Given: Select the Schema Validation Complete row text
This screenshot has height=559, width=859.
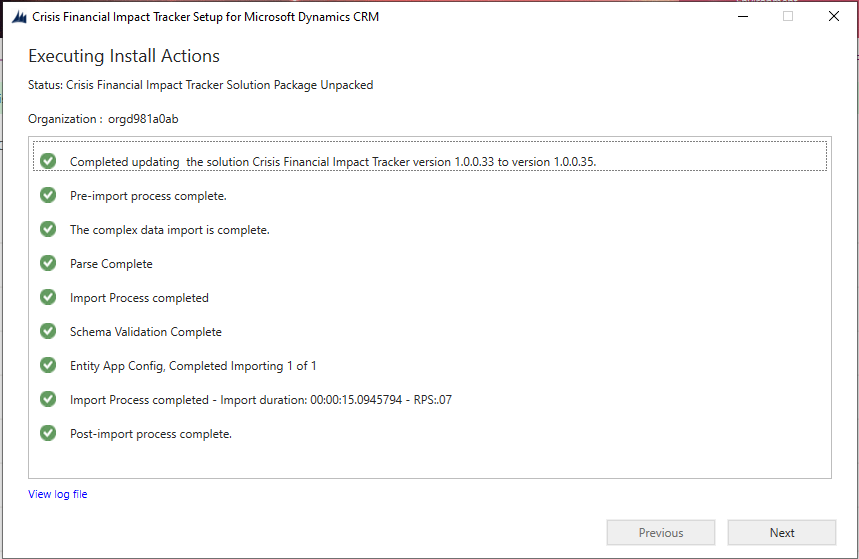Looking at the screenshot, I should pyautogui.click(x=146, y=332).
